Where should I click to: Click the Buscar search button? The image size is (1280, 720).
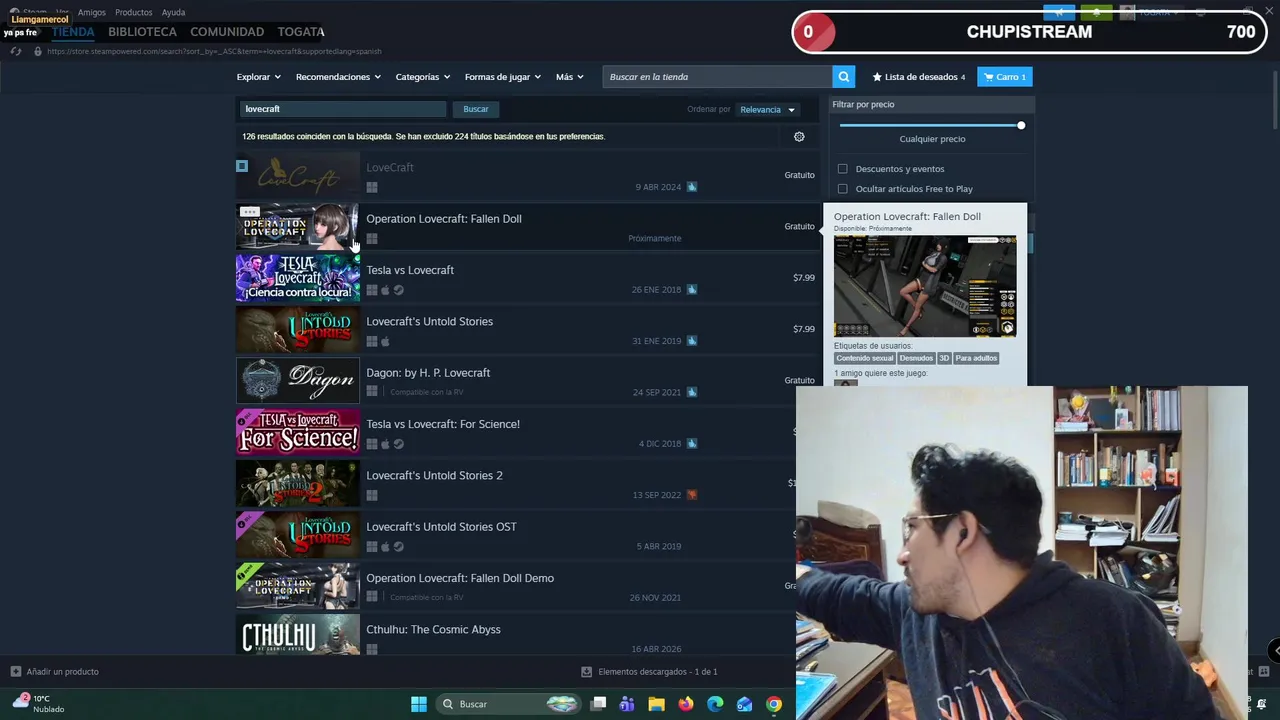(476, 109)
